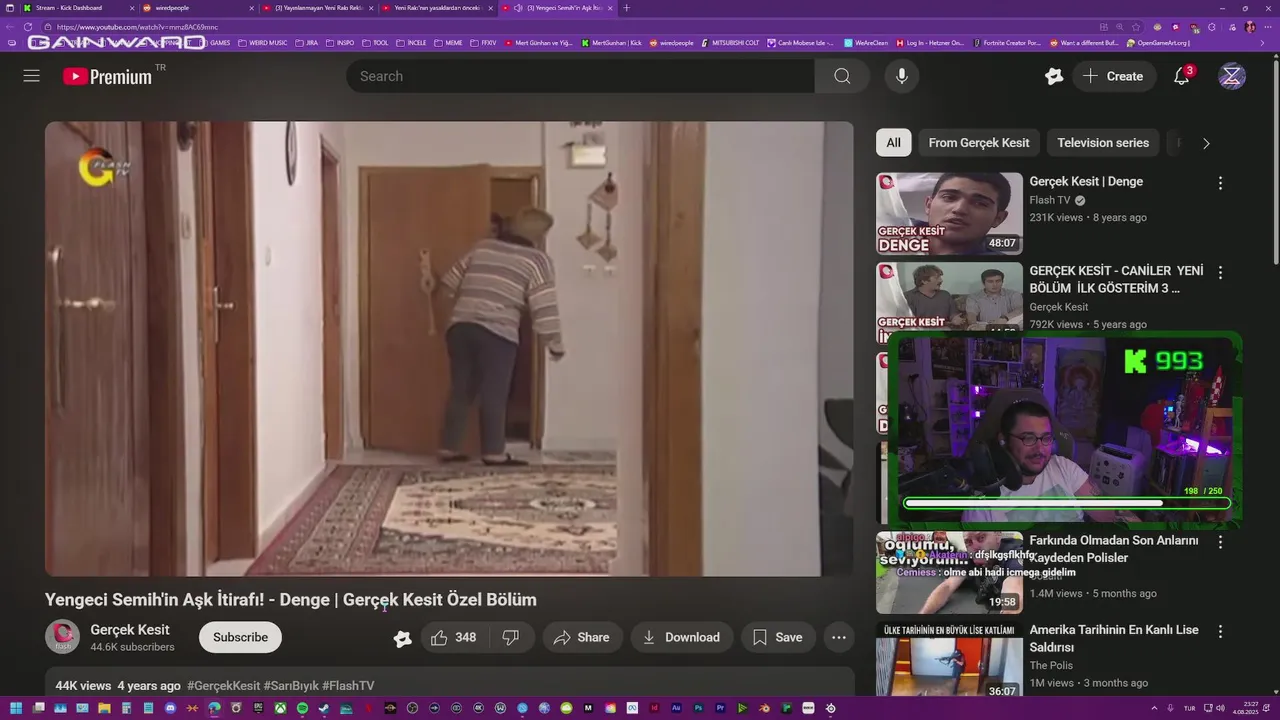
Task: Open a new browser tab
Action: click(x=626, y=8)
